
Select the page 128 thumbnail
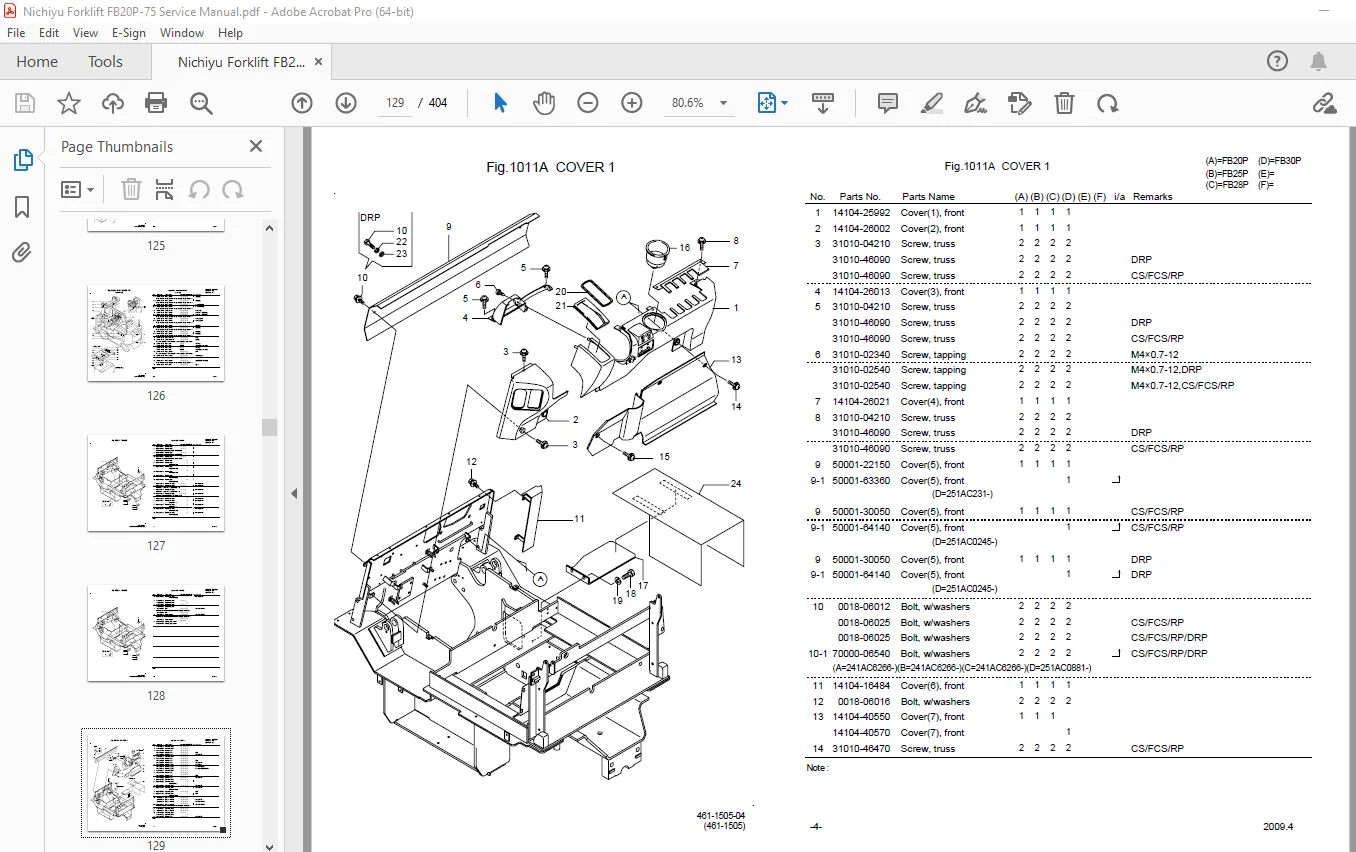(156, 633)
